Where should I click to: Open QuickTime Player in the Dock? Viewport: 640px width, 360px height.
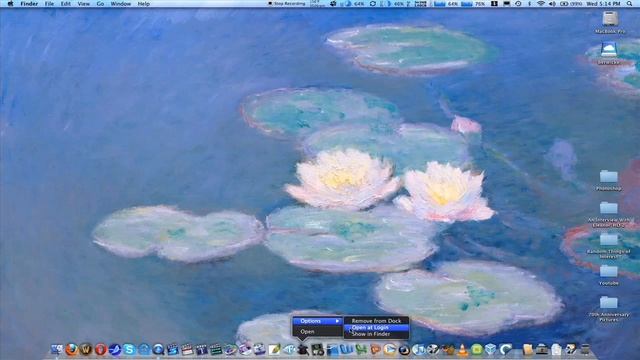click(x=158, y=349)
